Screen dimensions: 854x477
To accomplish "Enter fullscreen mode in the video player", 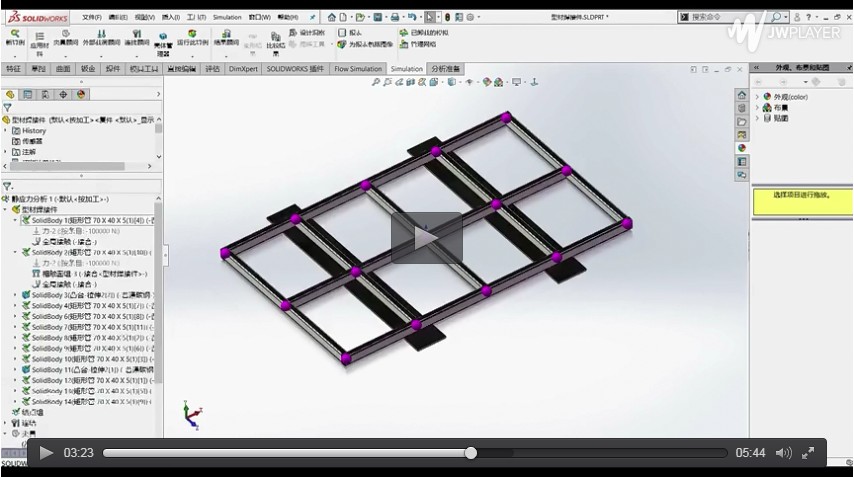I will click(x=808, y=453).
